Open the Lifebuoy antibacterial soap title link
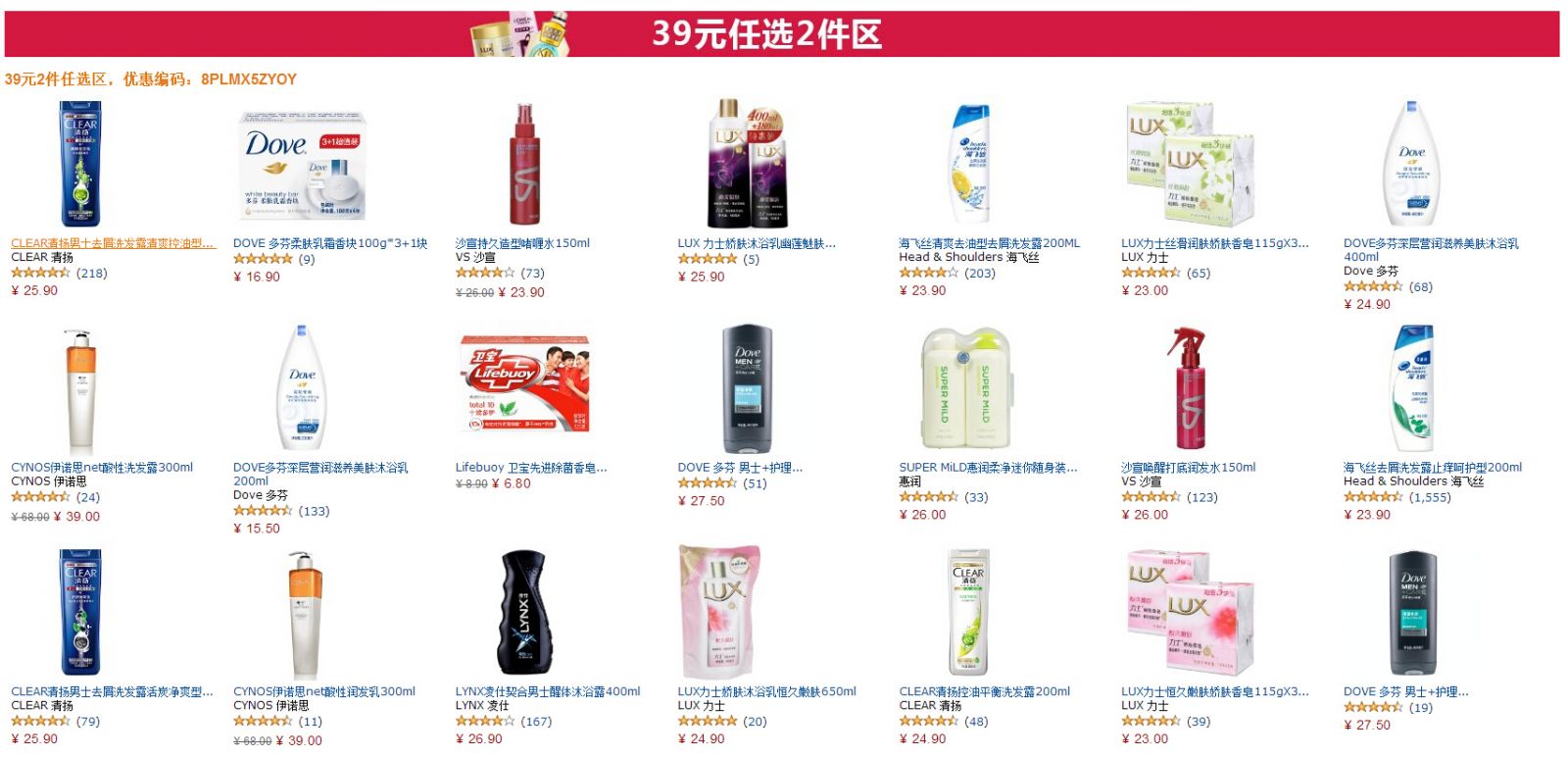Image resolution: width=1568 pixels, height=757 pixels. click(531, 468)
